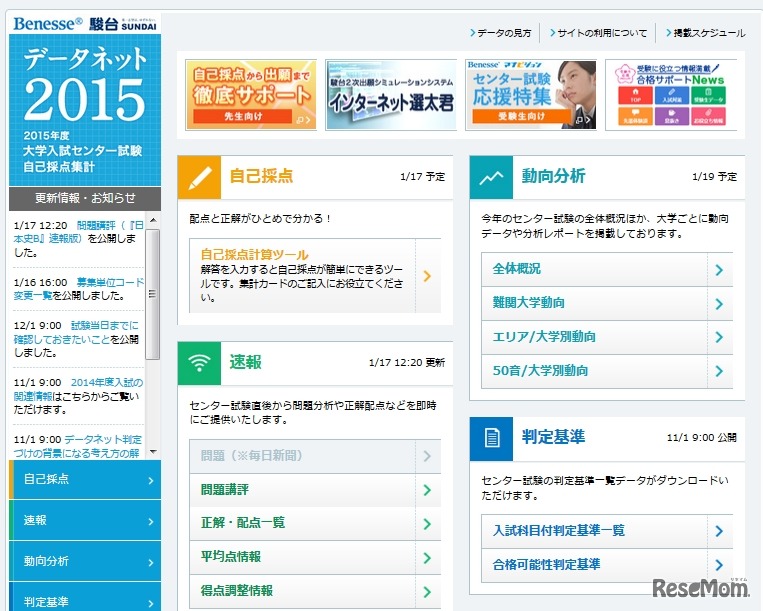Viewport: 763px width, 611px height.
Task: Open データネット判定づけの背景 link
Action: [78, 446]
